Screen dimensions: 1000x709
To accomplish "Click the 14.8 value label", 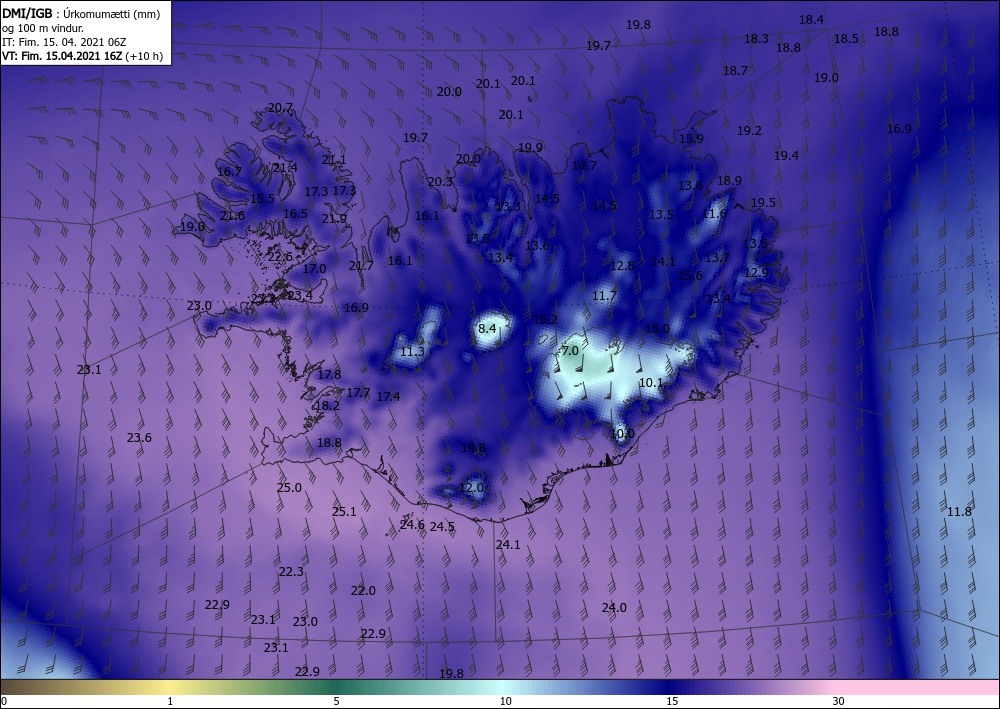I will 473,448.
